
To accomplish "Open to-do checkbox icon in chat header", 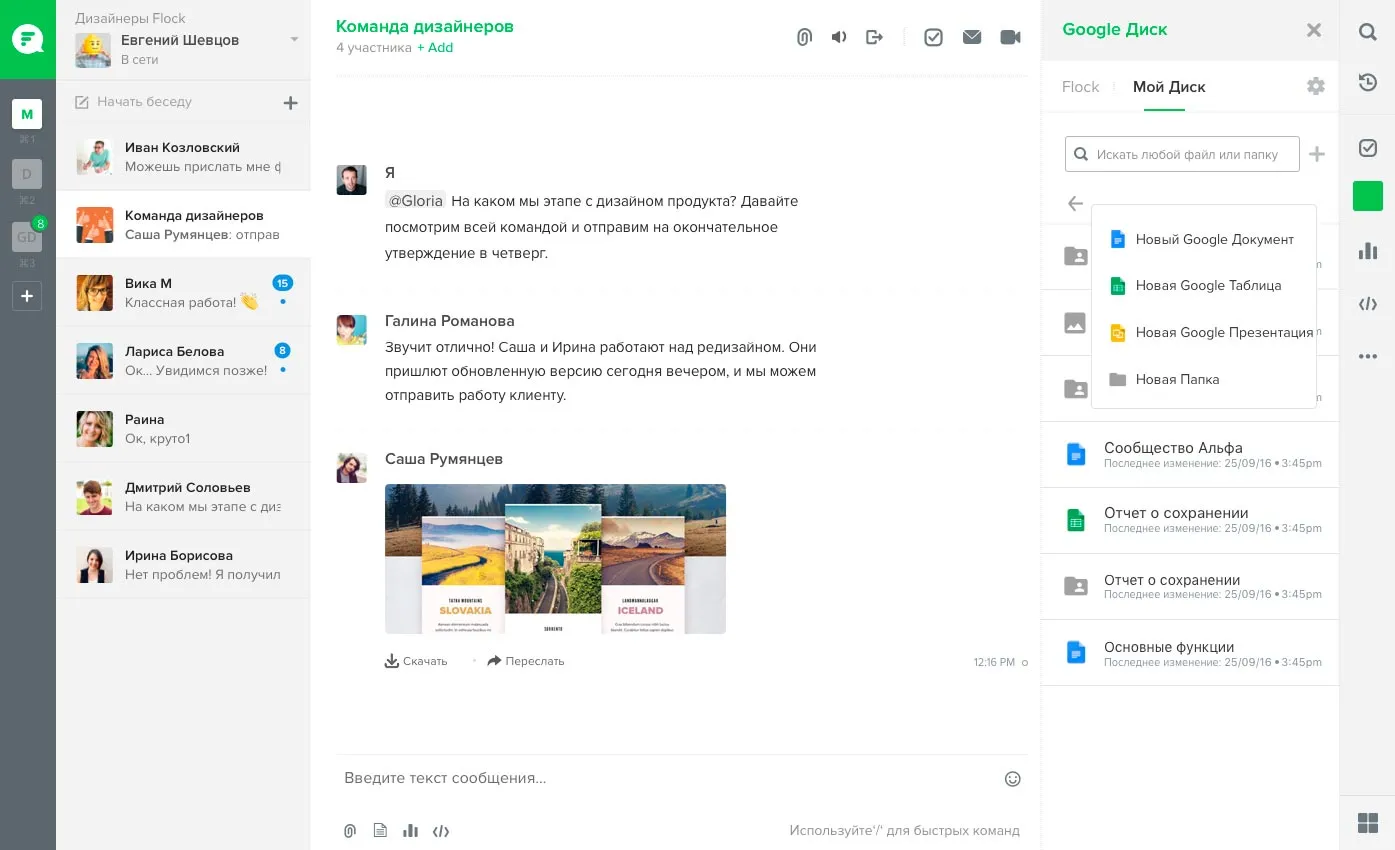I will pos(933,37).
